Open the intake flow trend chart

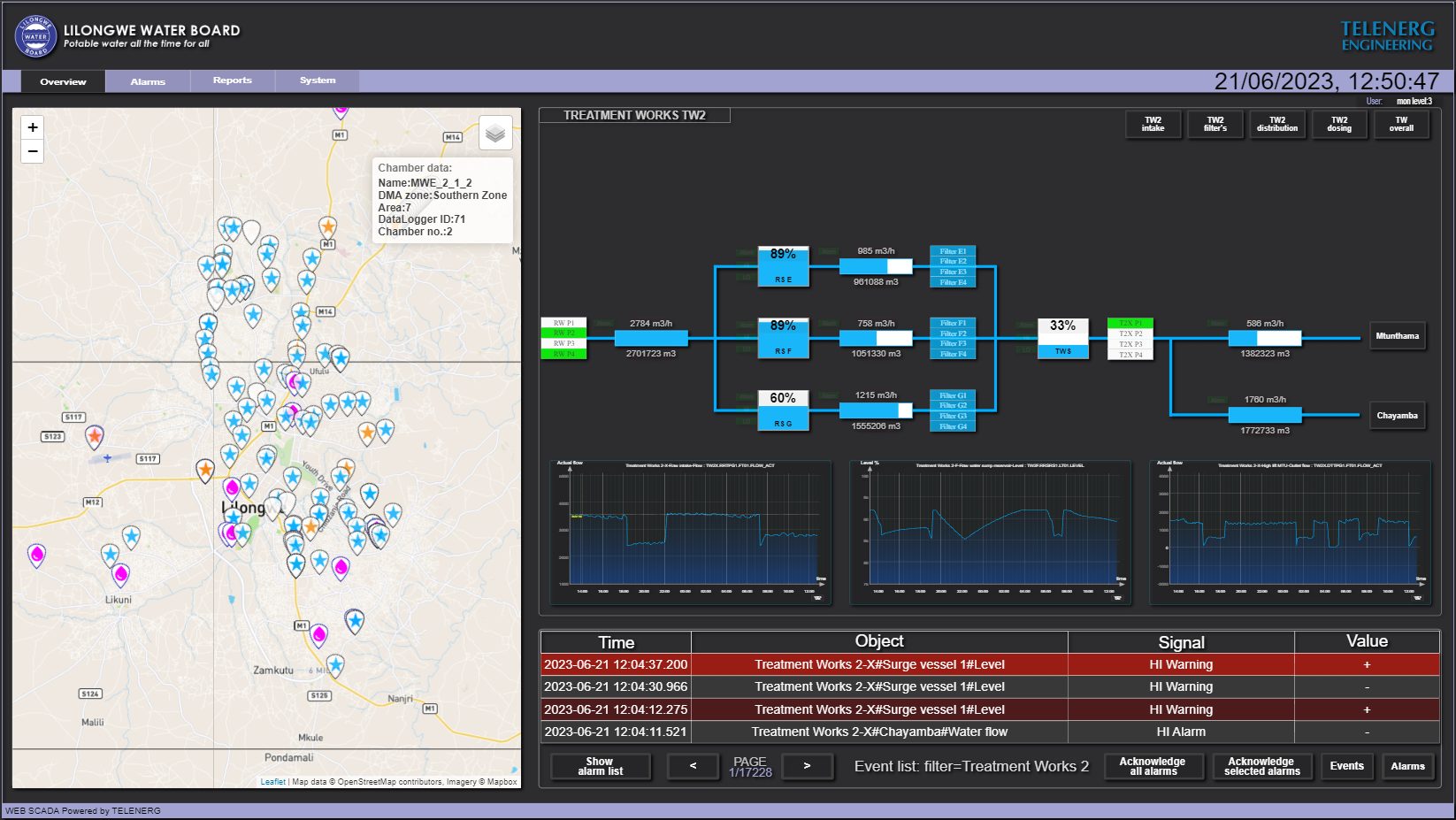690,532
